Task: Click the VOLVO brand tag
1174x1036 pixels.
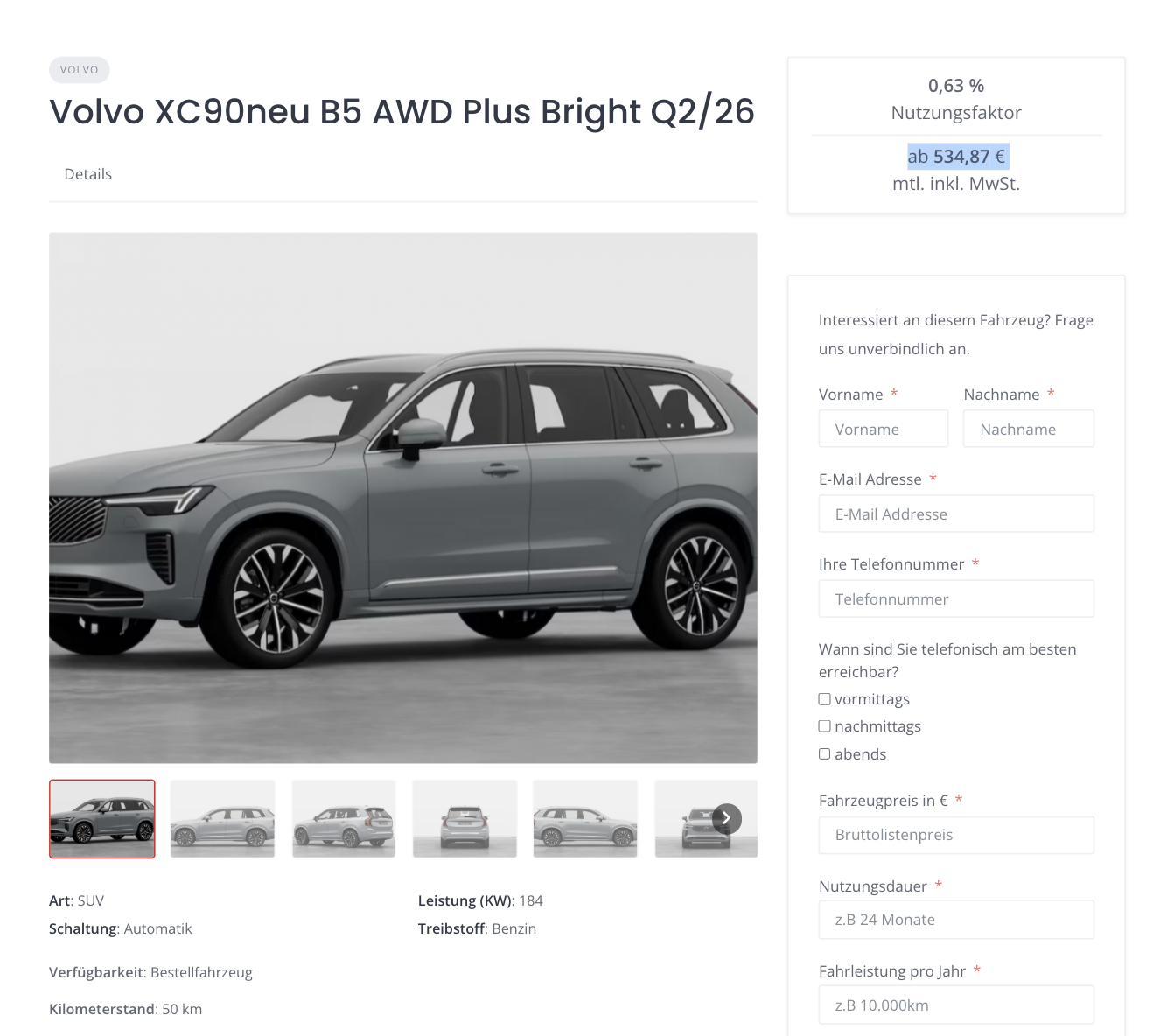Action: [80, 70]
